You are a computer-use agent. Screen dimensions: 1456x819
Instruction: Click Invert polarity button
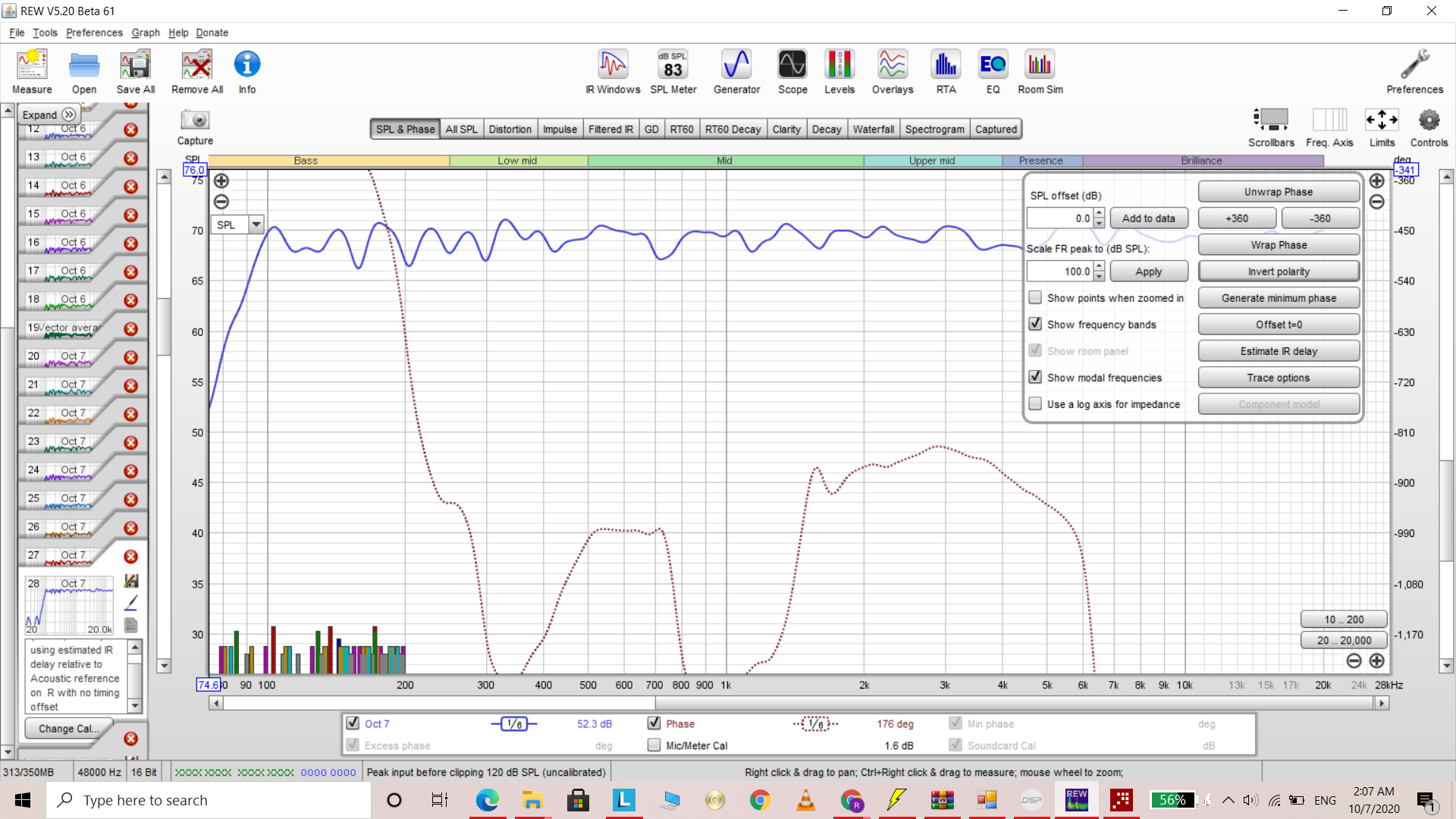(1278, 271)
